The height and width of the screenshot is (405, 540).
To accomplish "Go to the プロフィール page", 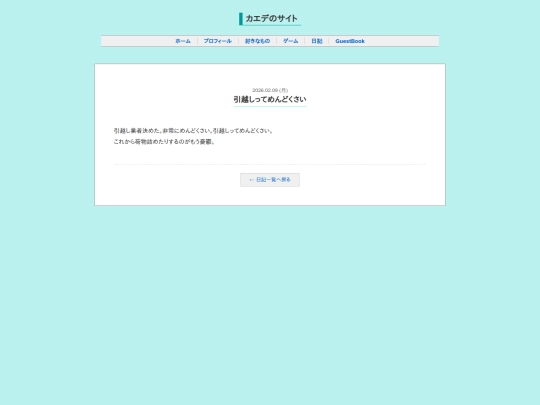I will [217, 41].
